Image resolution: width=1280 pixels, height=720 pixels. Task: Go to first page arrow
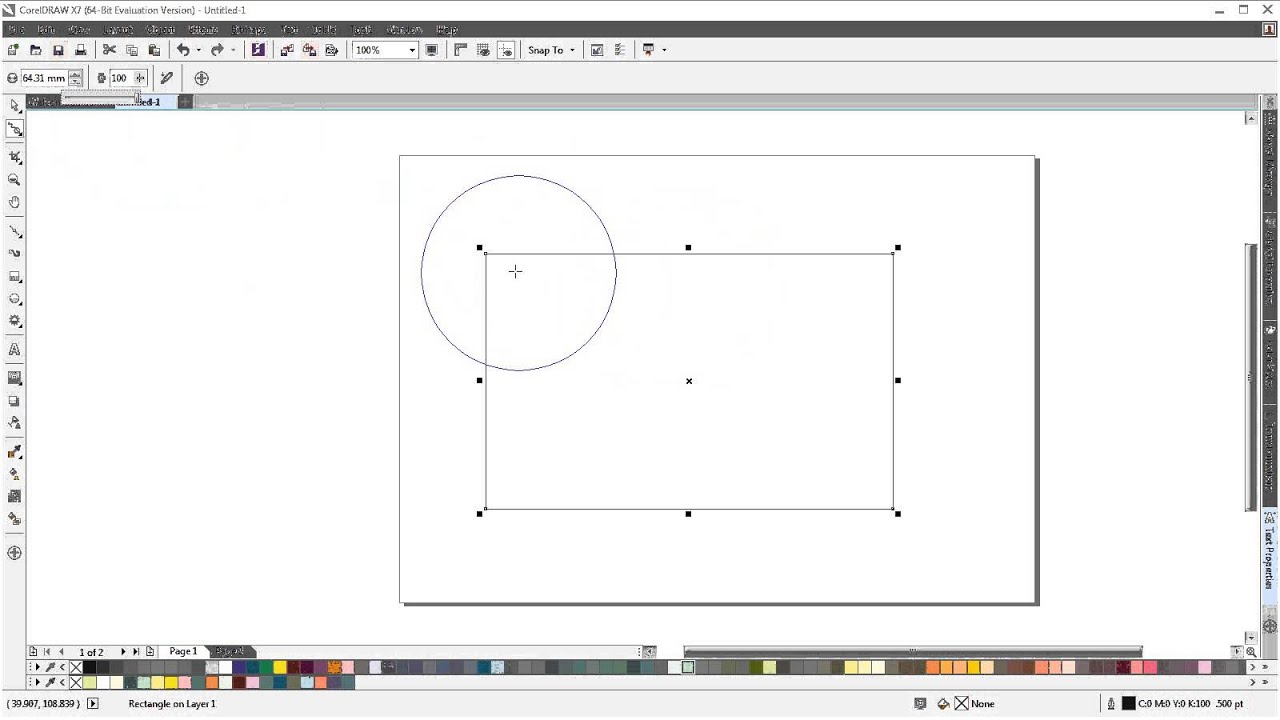[46, 652]
